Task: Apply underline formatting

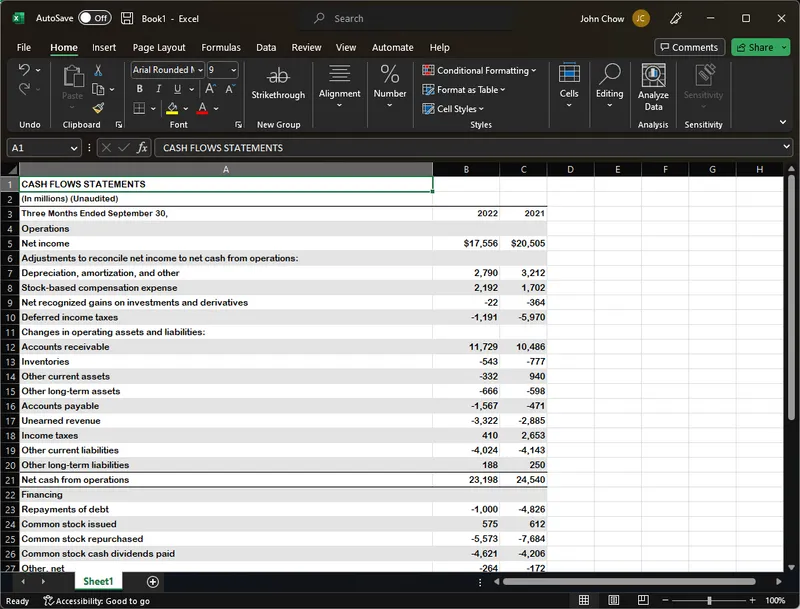Action: click(x=177, y=88)
